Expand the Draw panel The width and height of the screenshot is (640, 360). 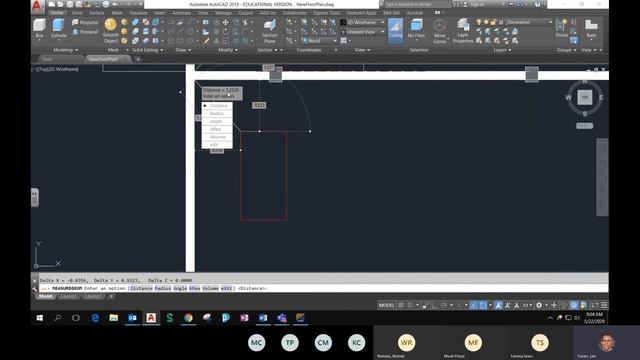[183, 50]
